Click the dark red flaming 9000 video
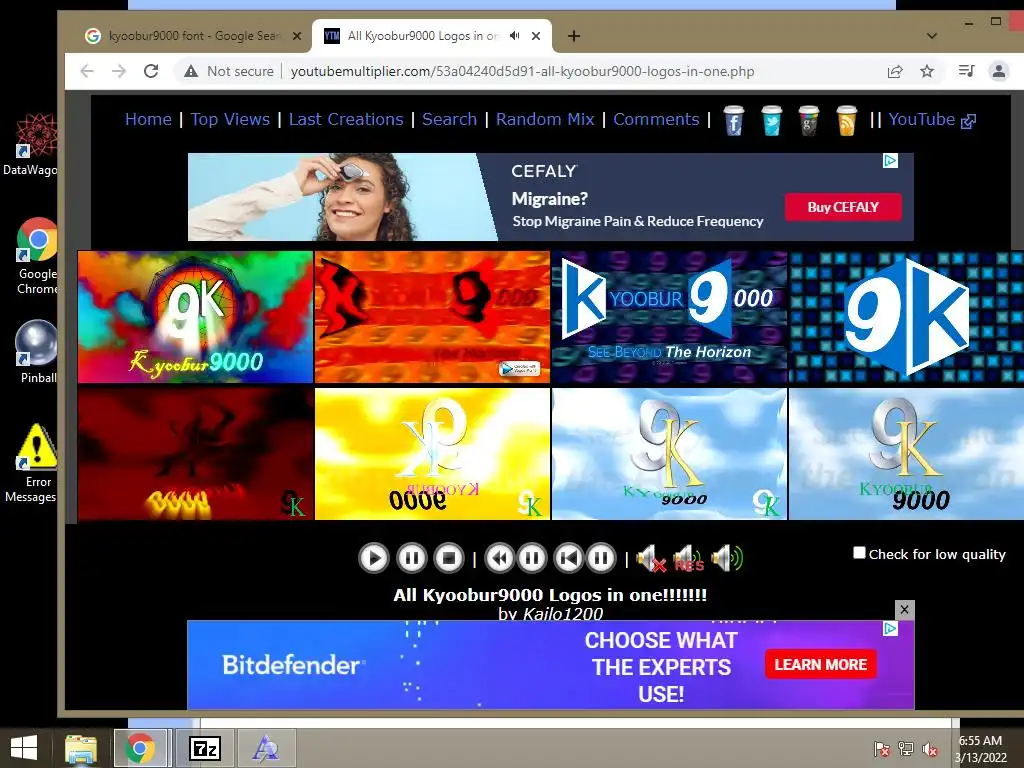 tap(195, 454)
